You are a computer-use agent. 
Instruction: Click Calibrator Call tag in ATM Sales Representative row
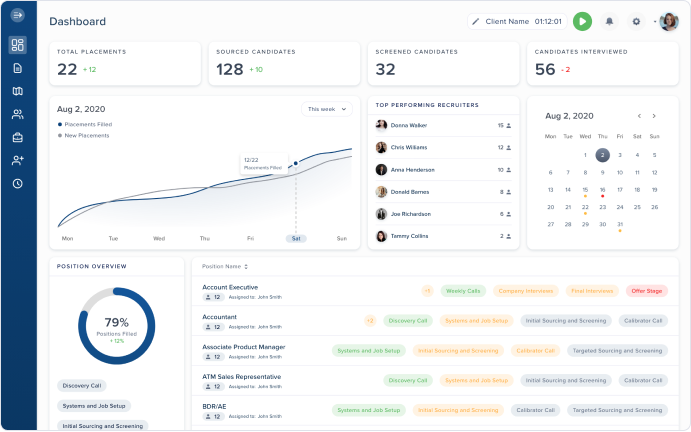point(643,380)
